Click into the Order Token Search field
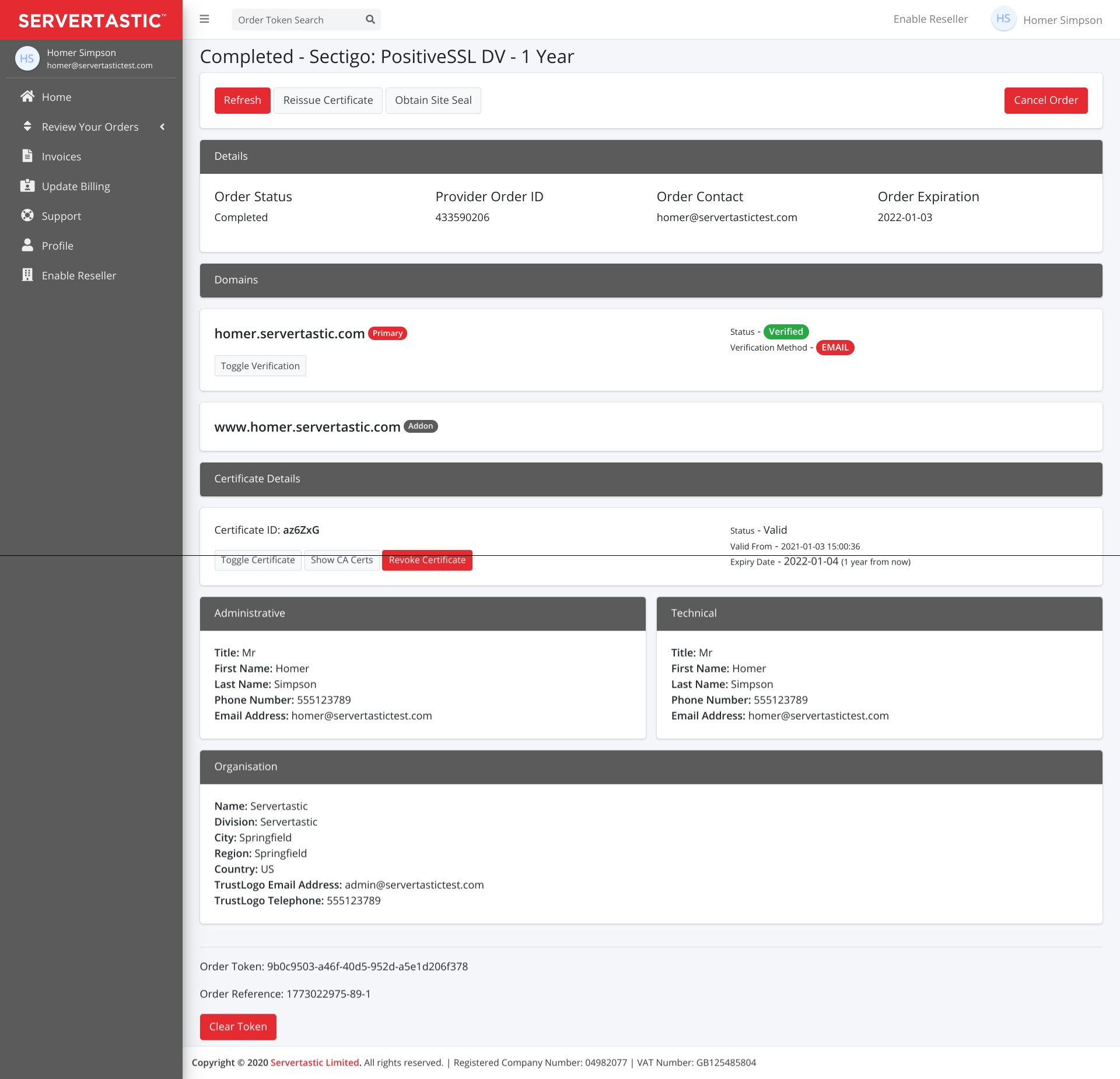Screen dimensions: 1120x1079 point(296,20)
